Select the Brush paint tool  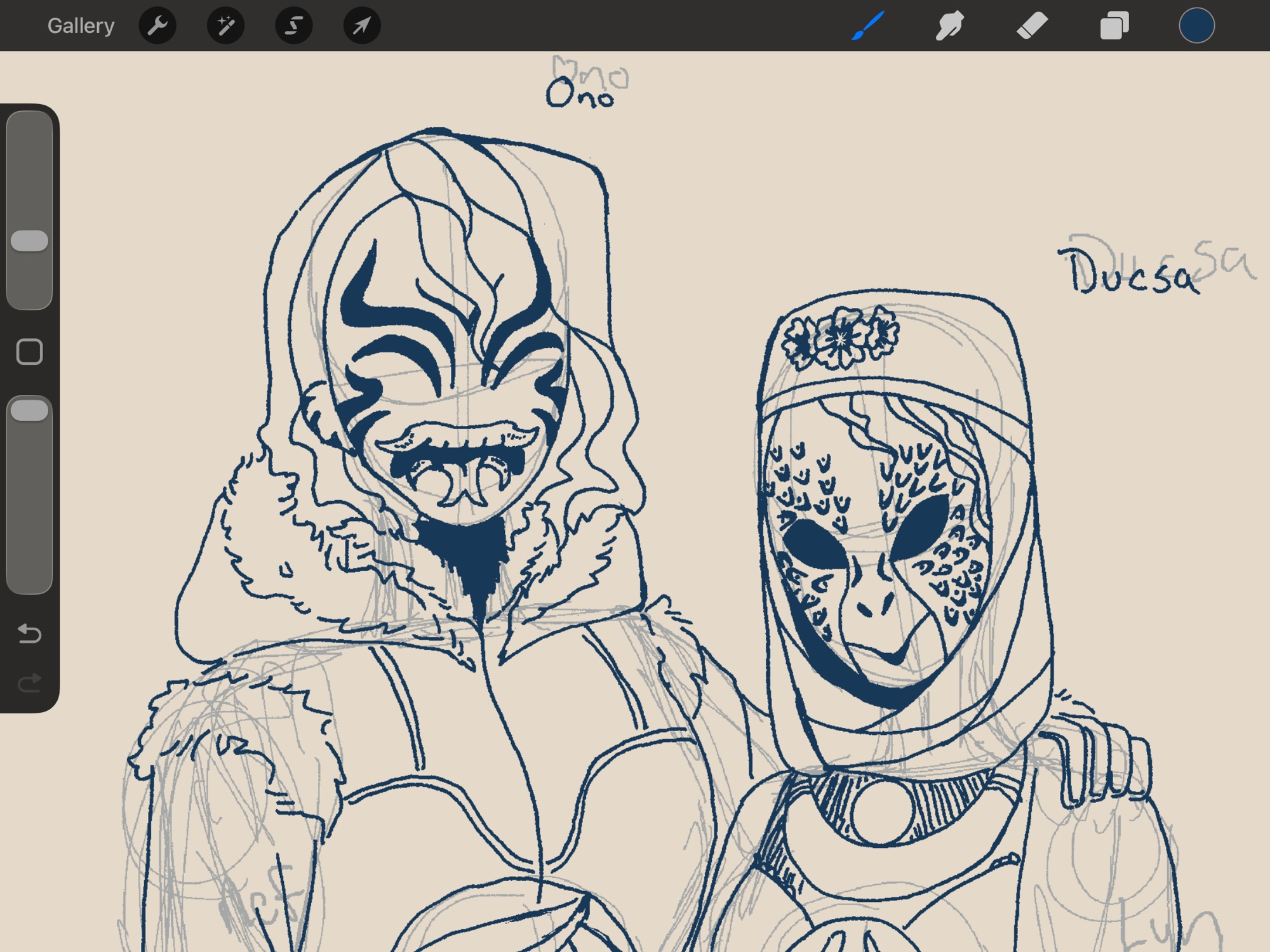pyautogui.click(x=867, y=26)
